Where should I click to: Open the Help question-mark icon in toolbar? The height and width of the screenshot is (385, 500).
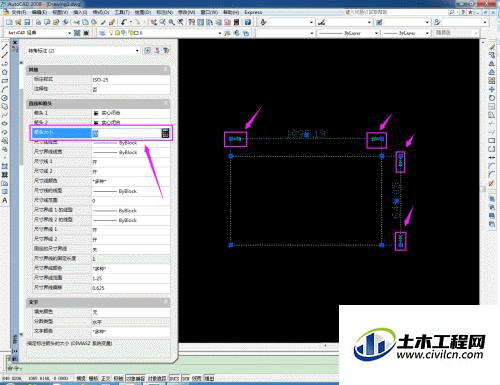pyautogui.click(x=248, y=22)
